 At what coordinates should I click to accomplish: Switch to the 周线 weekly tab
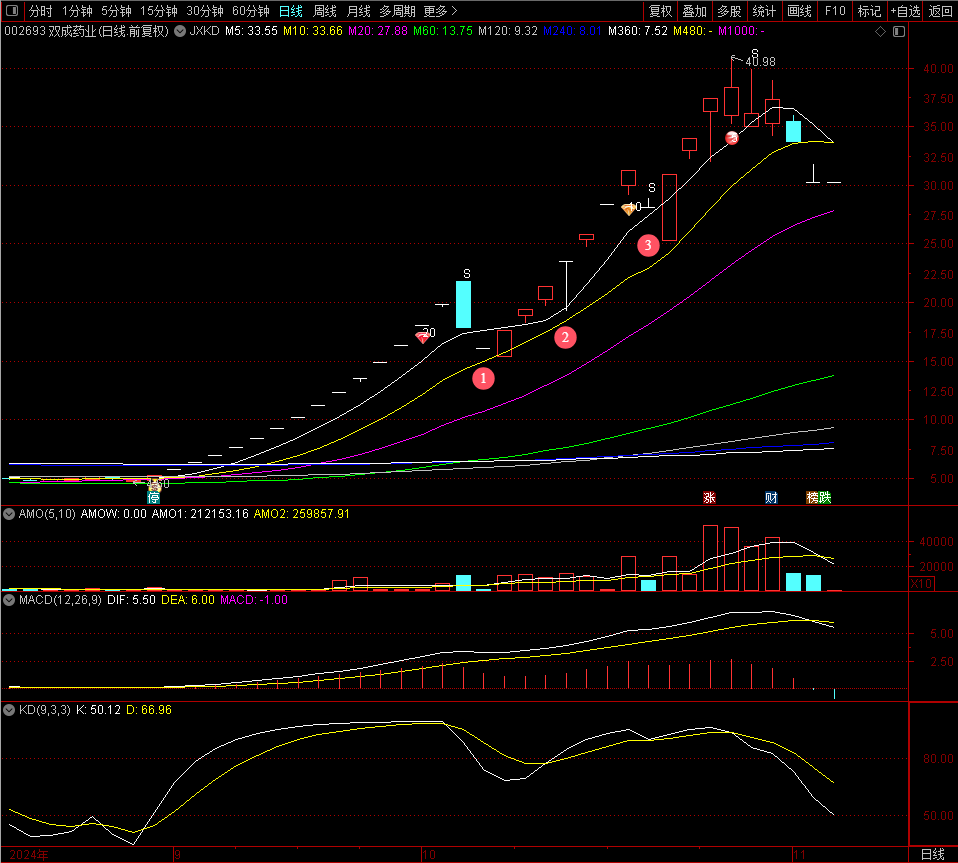tap(325, 11)
